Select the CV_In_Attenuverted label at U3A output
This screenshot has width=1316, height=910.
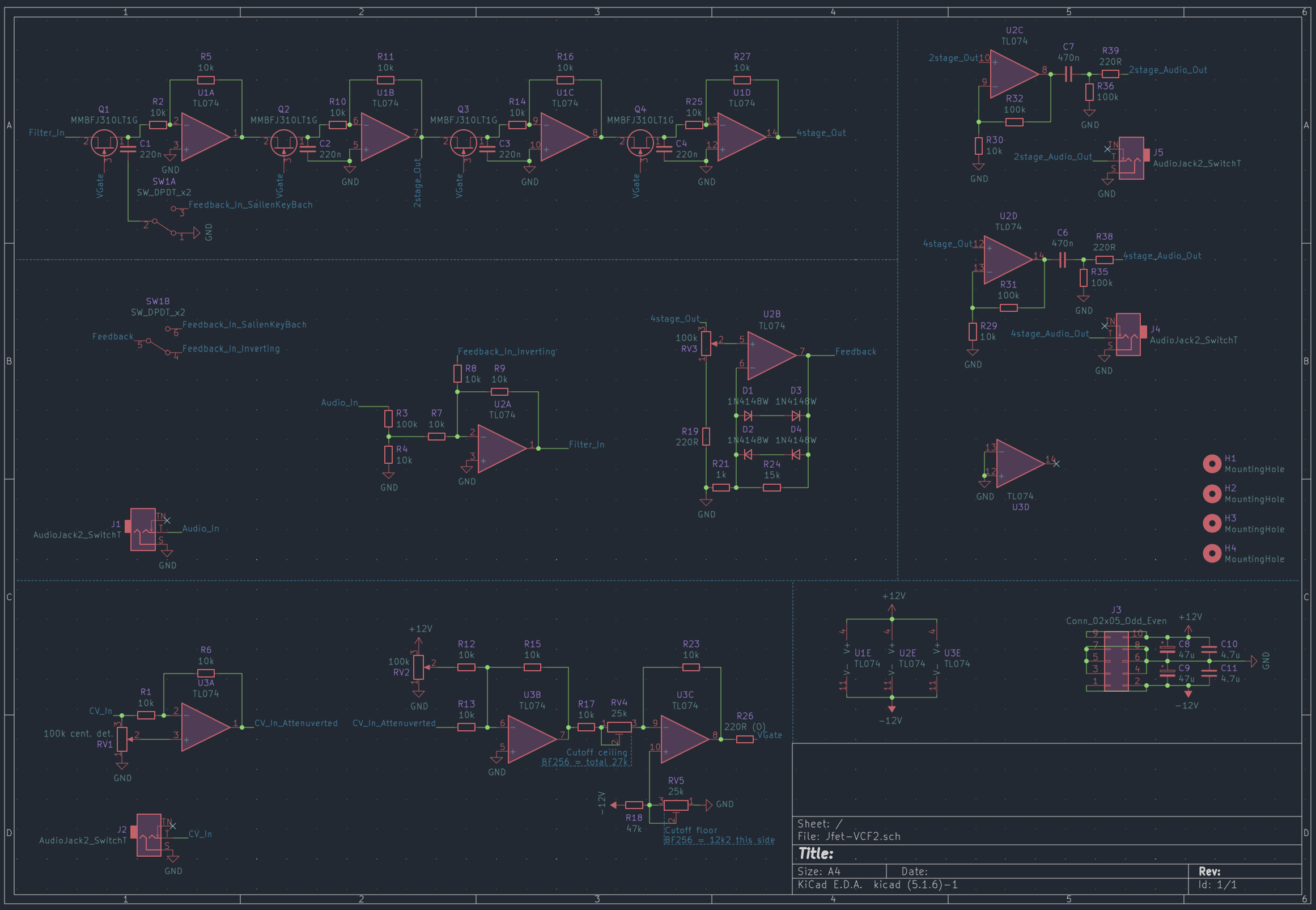(x=296, y=723)
